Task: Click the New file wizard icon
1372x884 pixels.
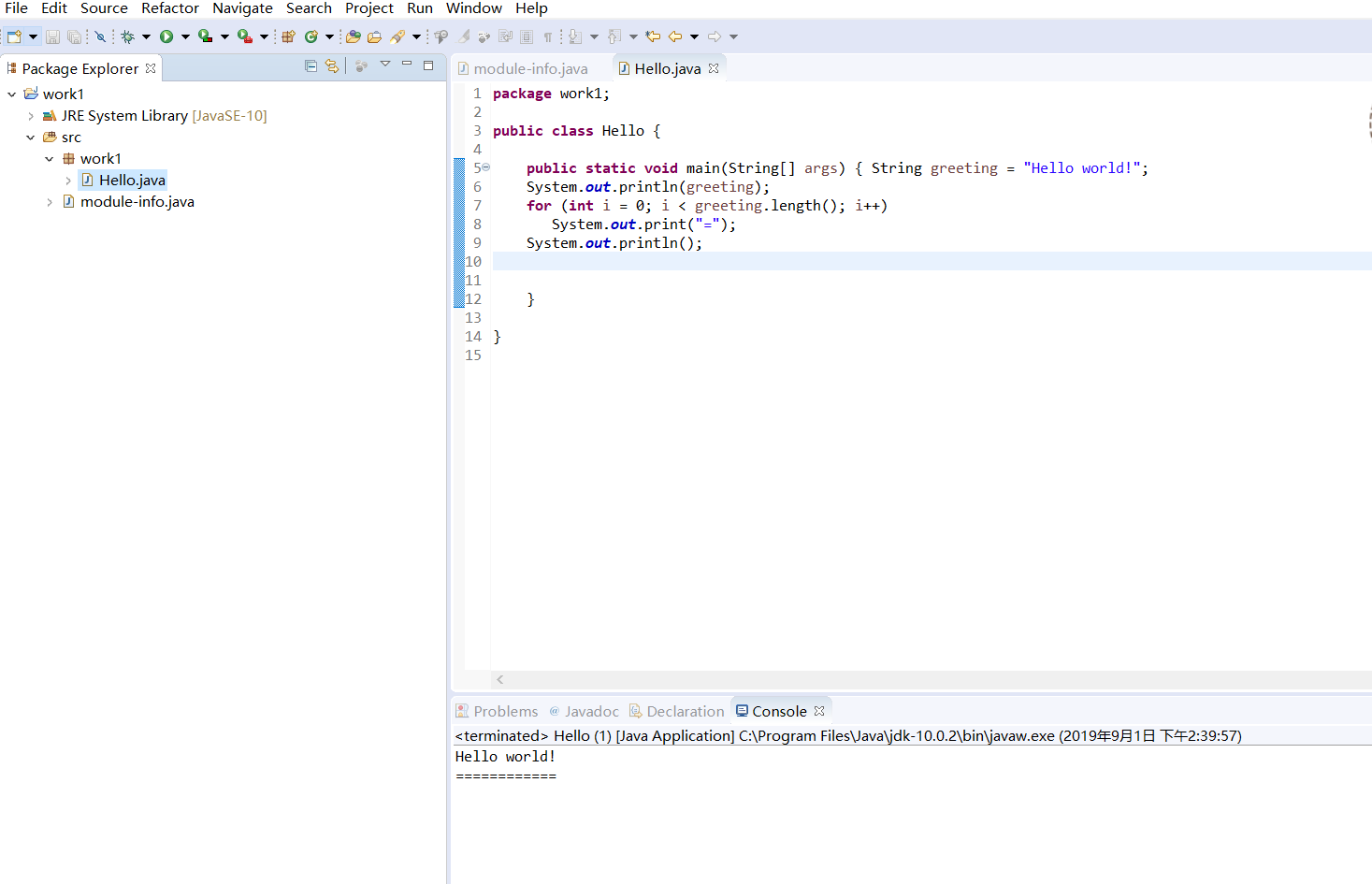Action: pyautogui.click(x=14, y=36)
